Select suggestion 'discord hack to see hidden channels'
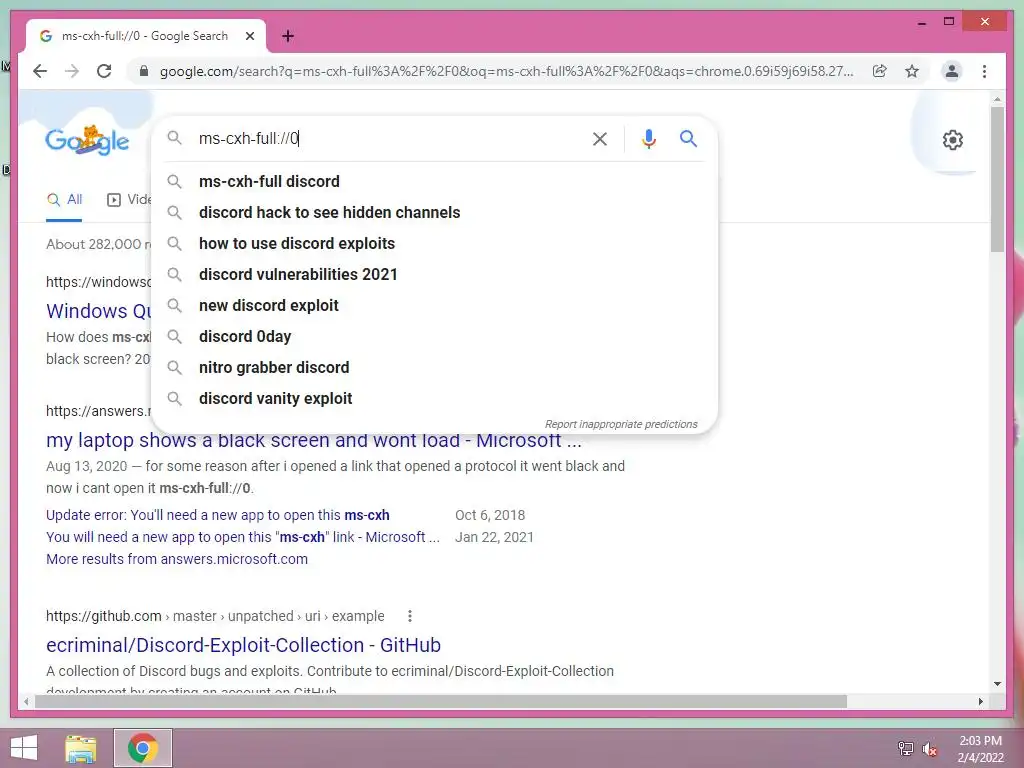This screenshot has height=768, width=1024. pyautogui.click(x=434, y=212)
